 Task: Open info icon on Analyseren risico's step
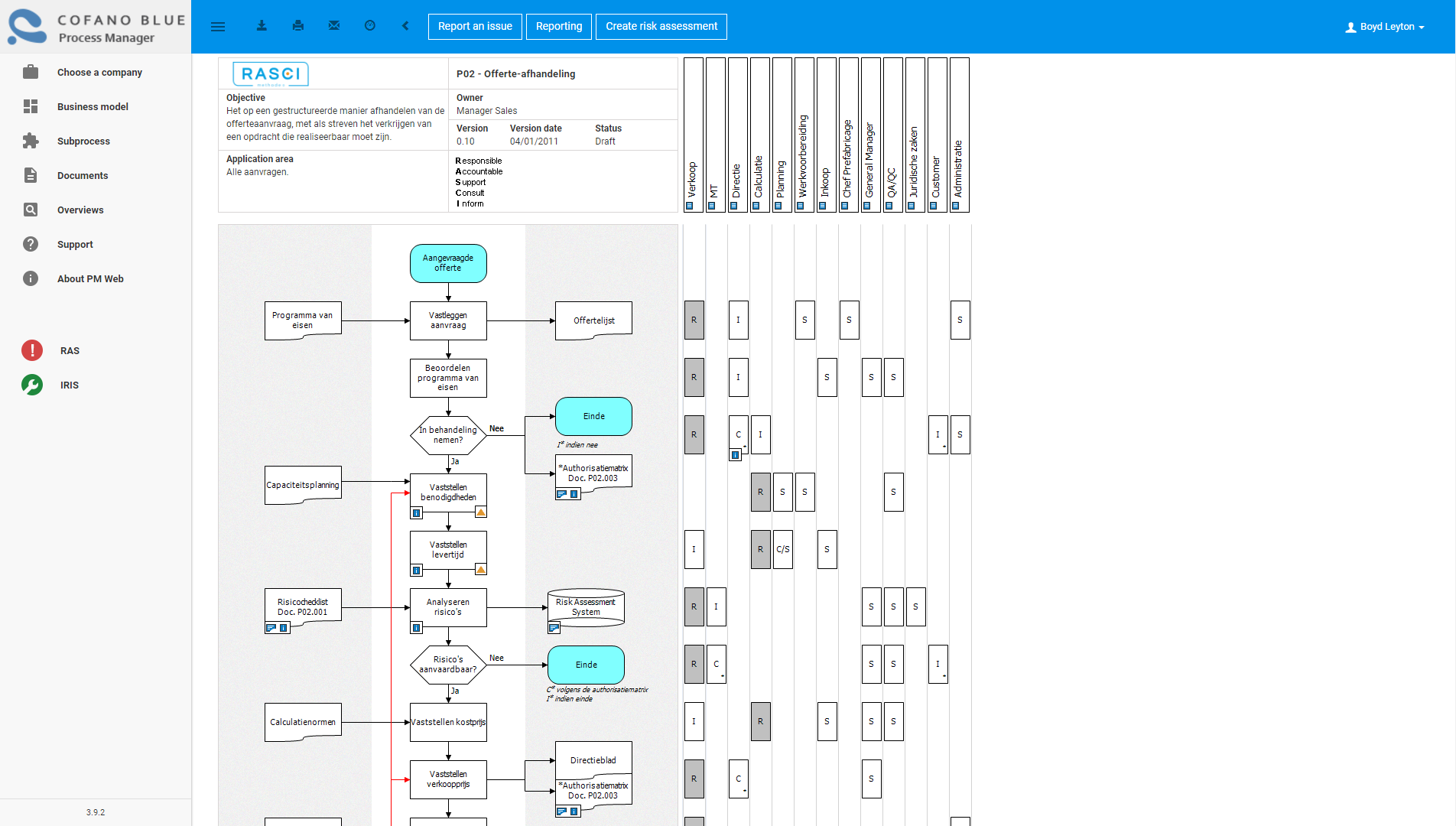pos(417,628)
